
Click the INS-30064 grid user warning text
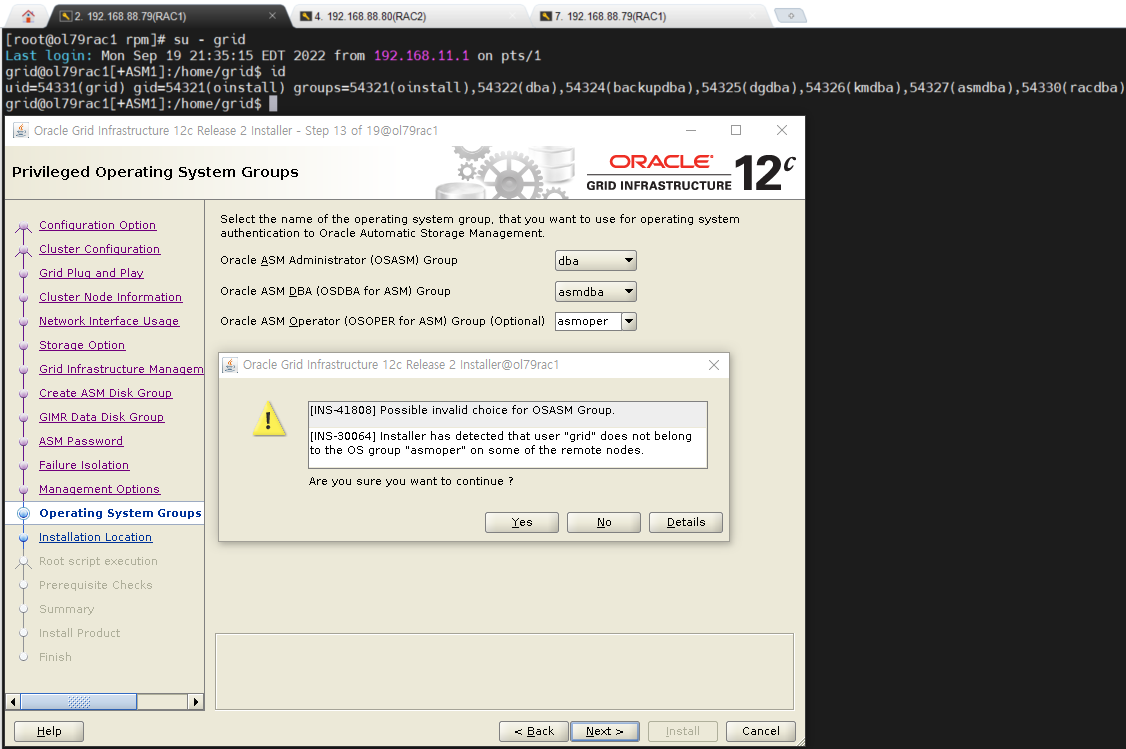click(x=501, y=443)
